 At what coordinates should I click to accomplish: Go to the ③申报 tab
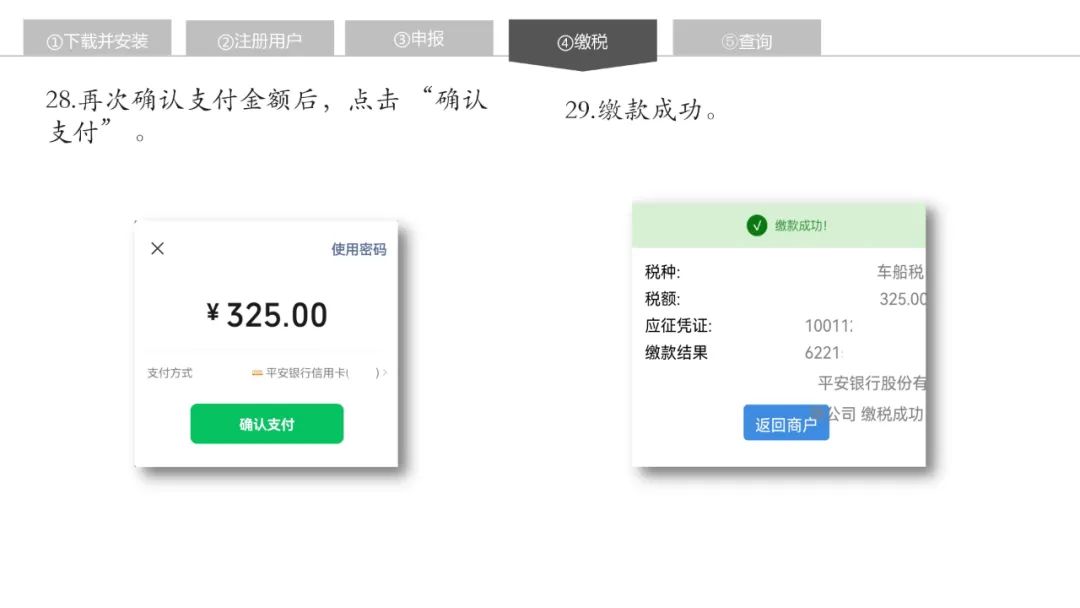[x=419, y=39]
